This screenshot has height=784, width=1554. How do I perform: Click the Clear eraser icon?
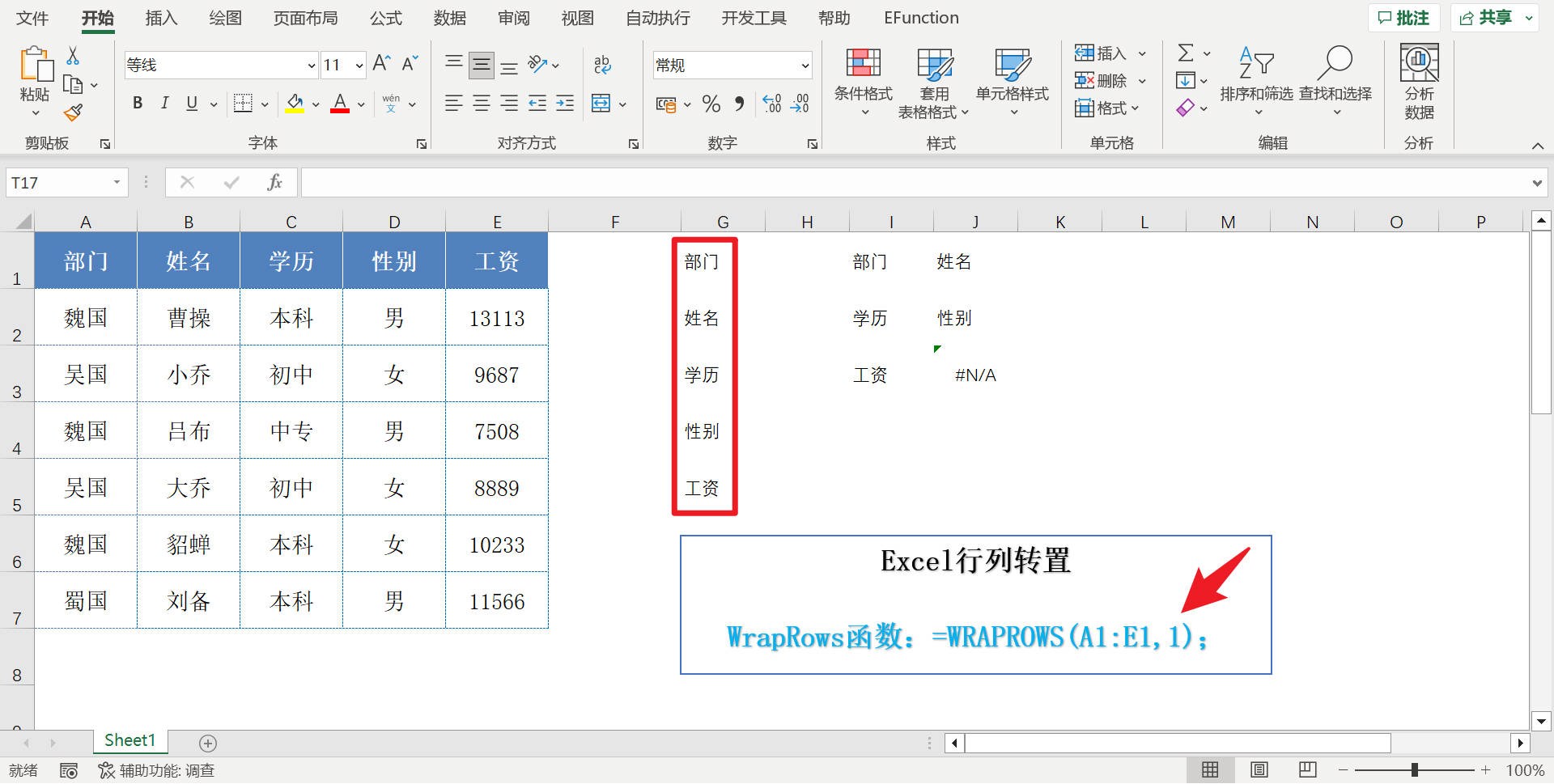(1185, 108)
